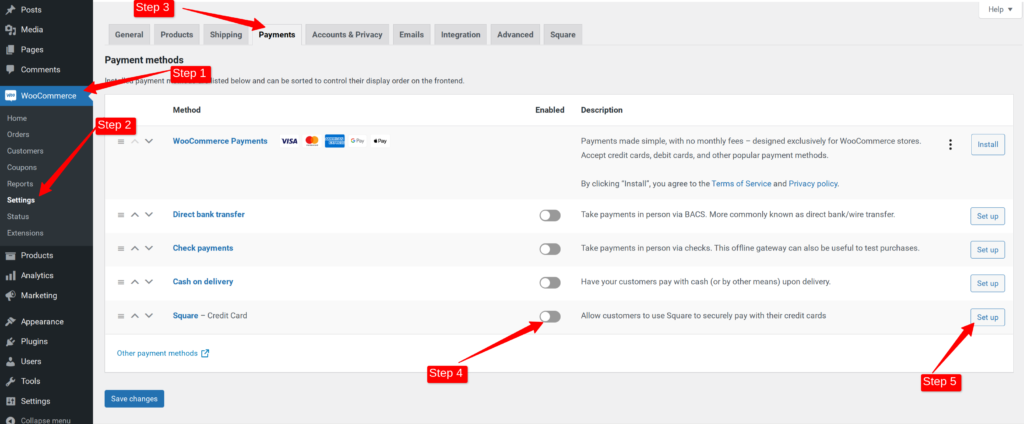
Task: Grab the drag handle for WooCommerce Payments
Action: pyautogui.click(x=121, y=142)
